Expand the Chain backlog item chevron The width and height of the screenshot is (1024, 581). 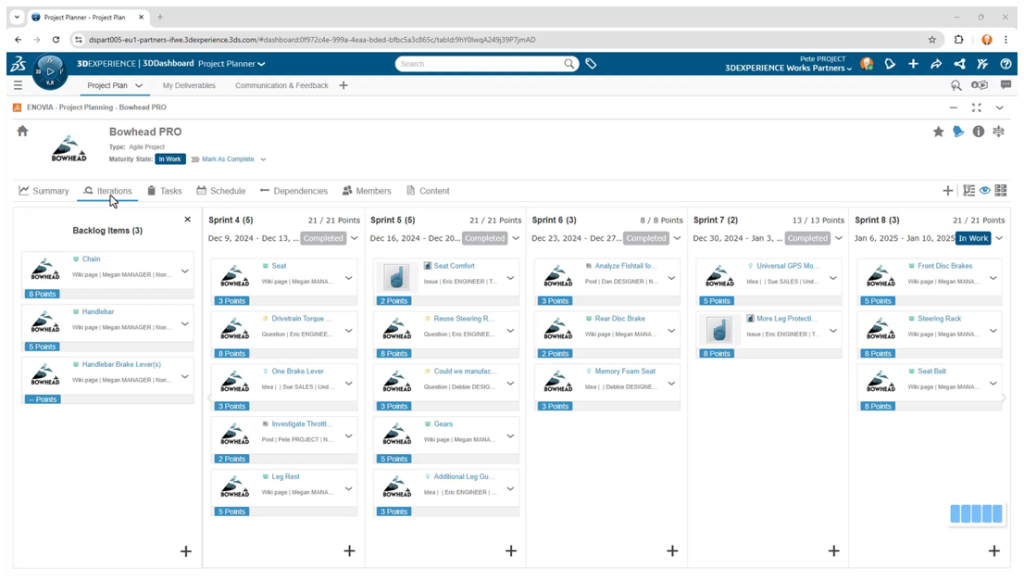tap(185, 271)
